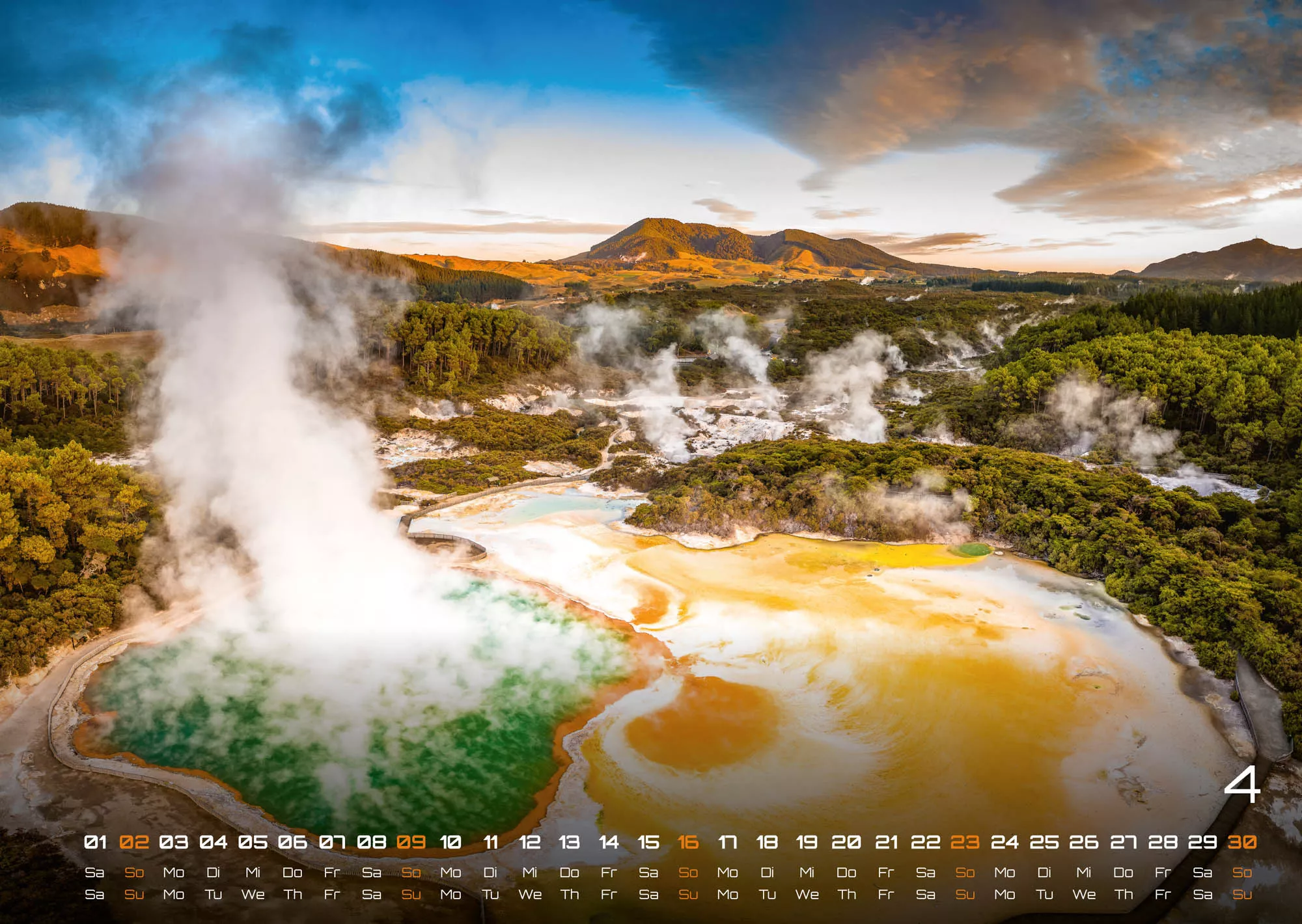
Task: Pick date 20 in the date row
Action: click(846, 843)
